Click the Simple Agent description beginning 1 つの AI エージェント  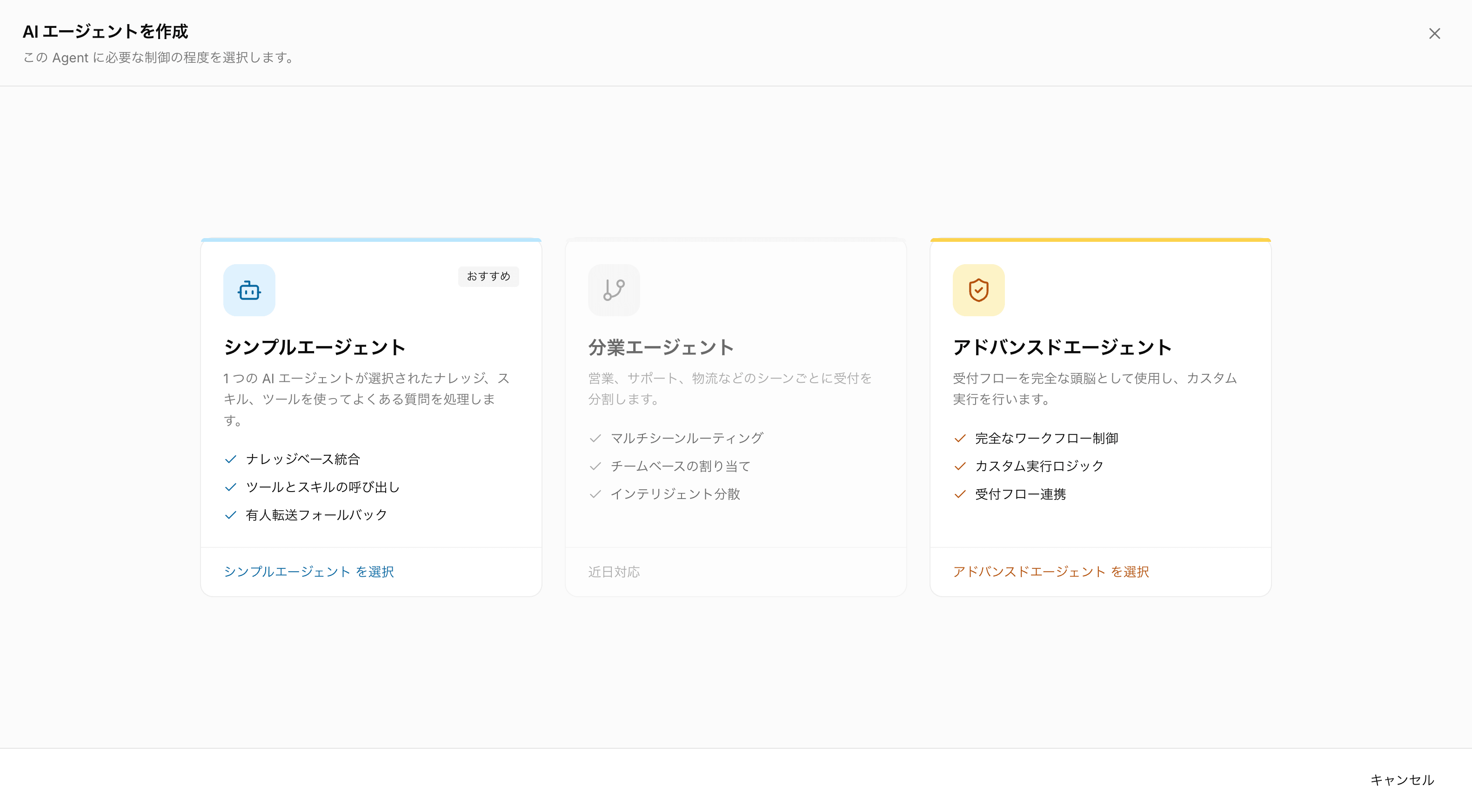click(x=366, y=399)
